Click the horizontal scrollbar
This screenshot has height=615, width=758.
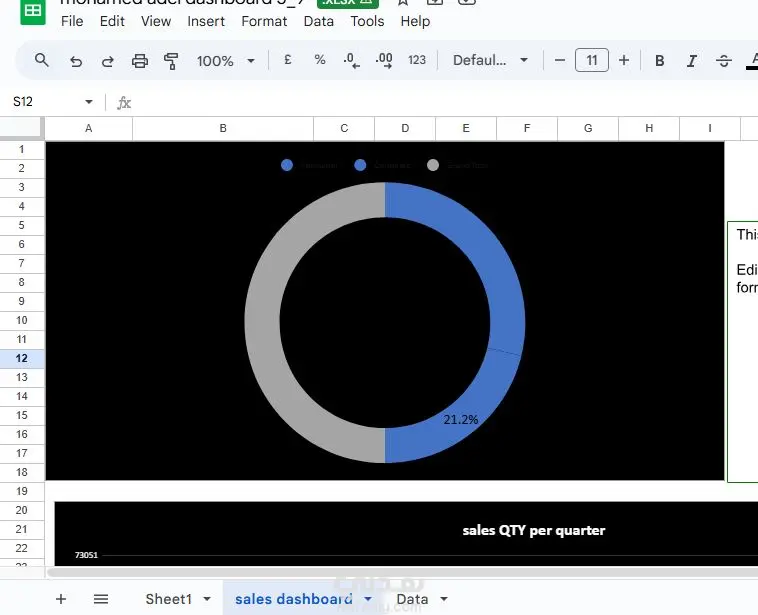402,572
